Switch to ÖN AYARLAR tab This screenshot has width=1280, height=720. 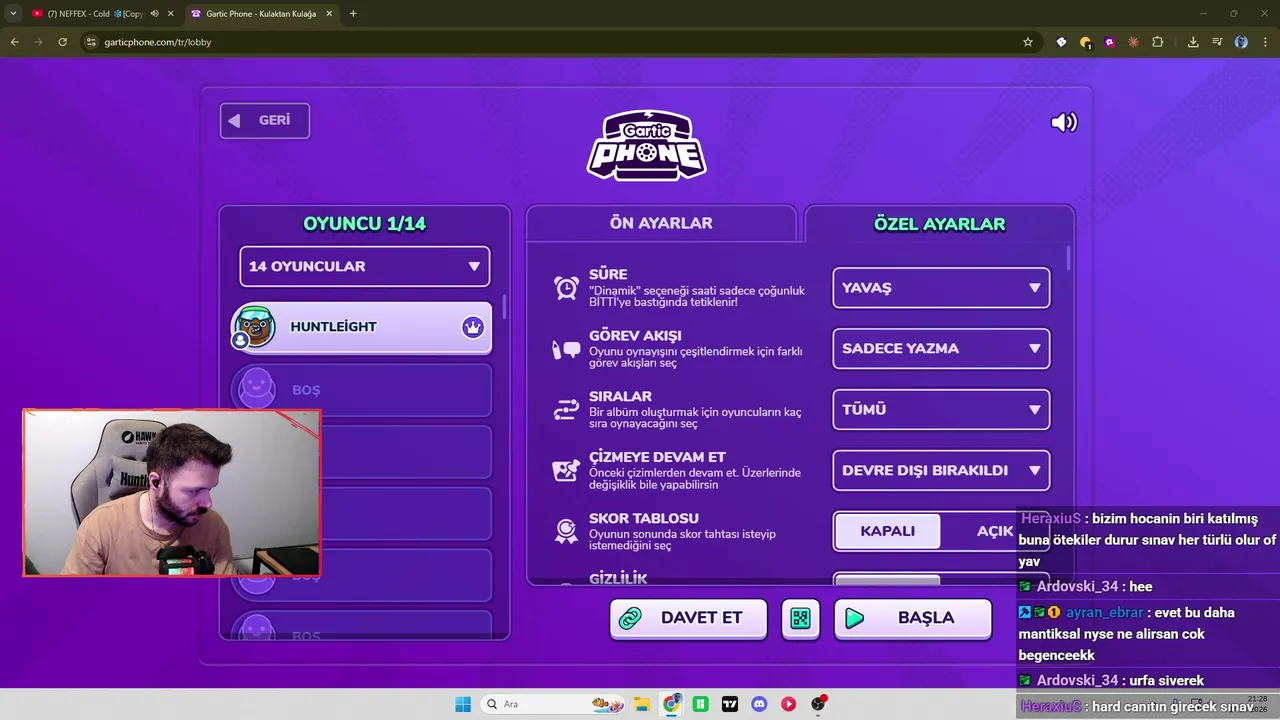661,223
